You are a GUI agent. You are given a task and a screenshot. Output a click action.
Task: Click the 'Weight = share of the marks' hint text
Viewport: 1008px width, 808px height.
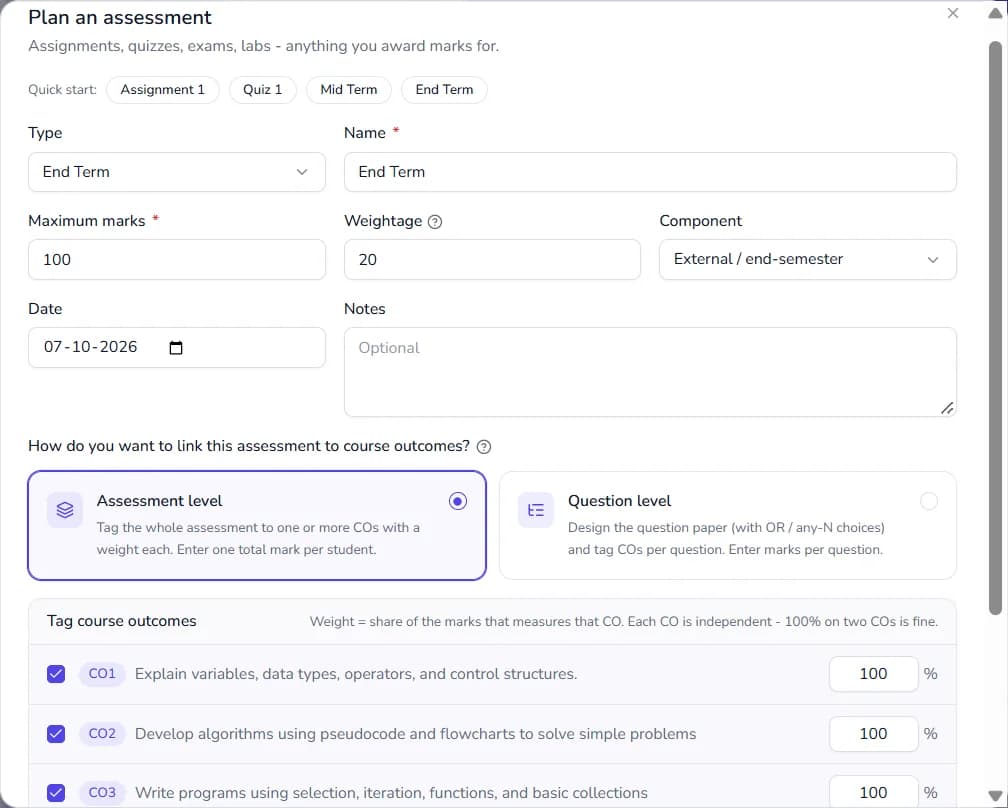(624, 622)
